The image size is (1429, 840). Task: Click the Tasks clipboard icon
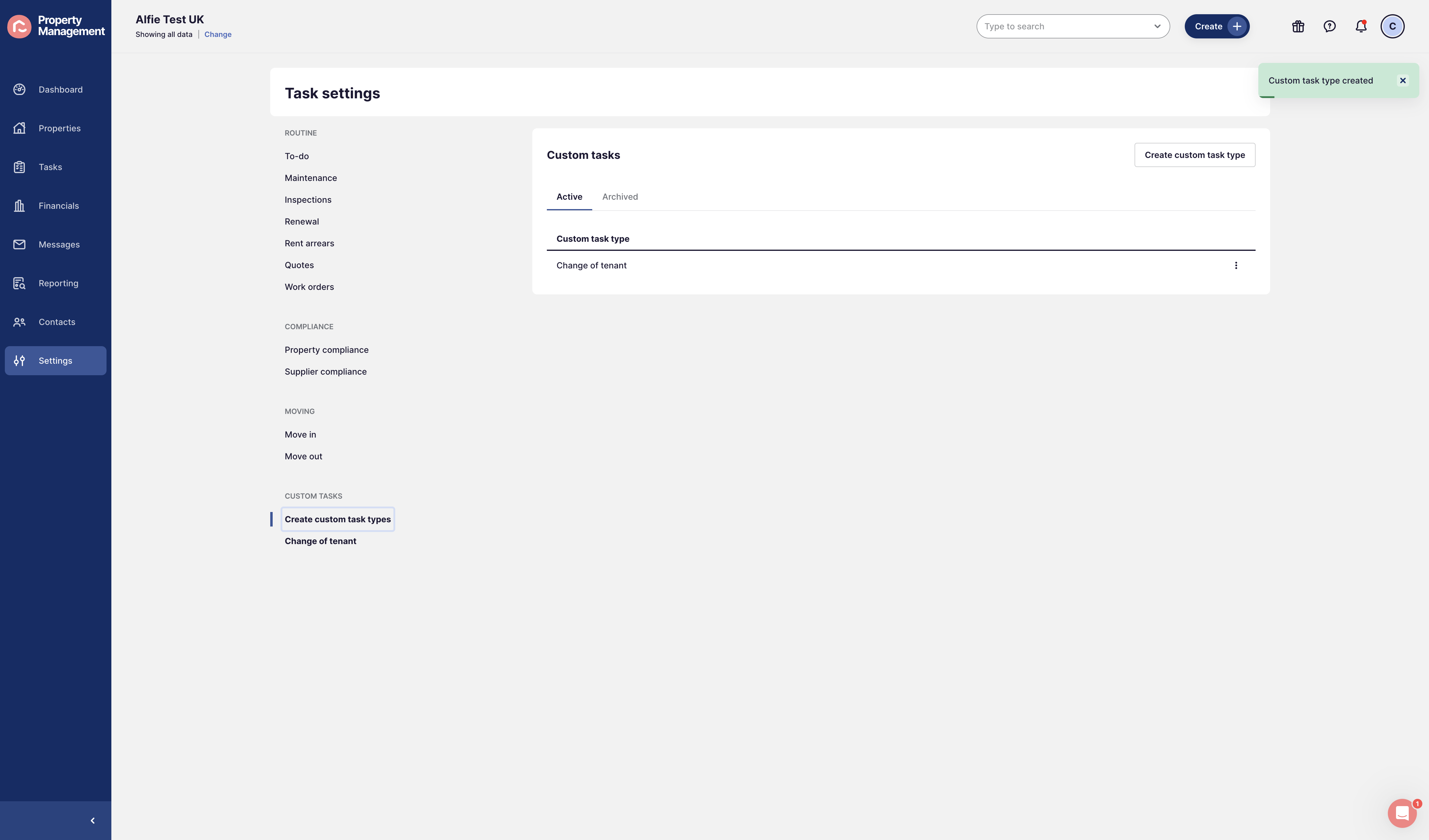19,167
